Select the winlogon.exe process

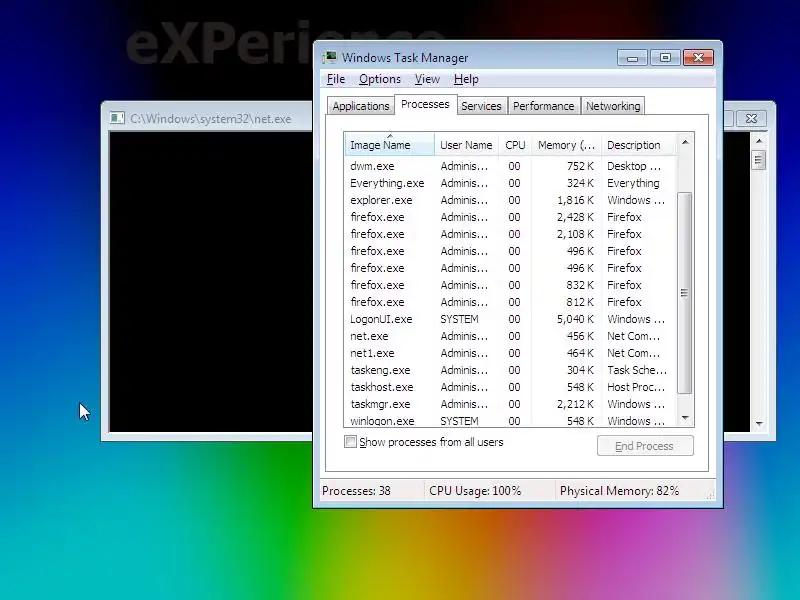pos(510,421)
